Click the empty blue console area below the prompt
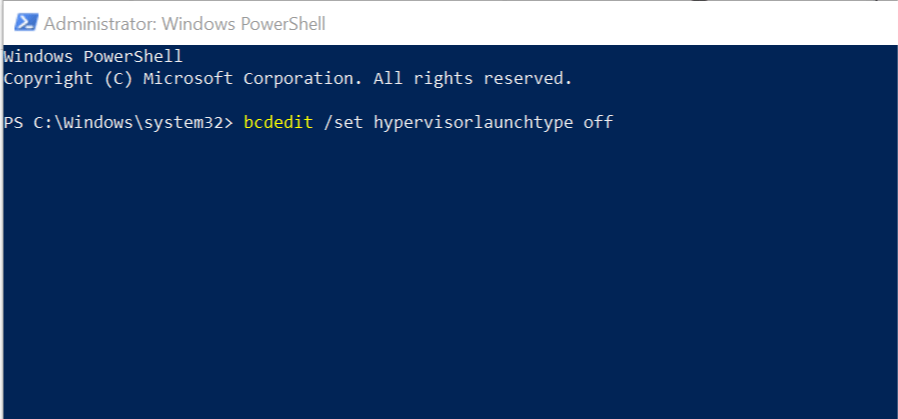 click(449, 275)
